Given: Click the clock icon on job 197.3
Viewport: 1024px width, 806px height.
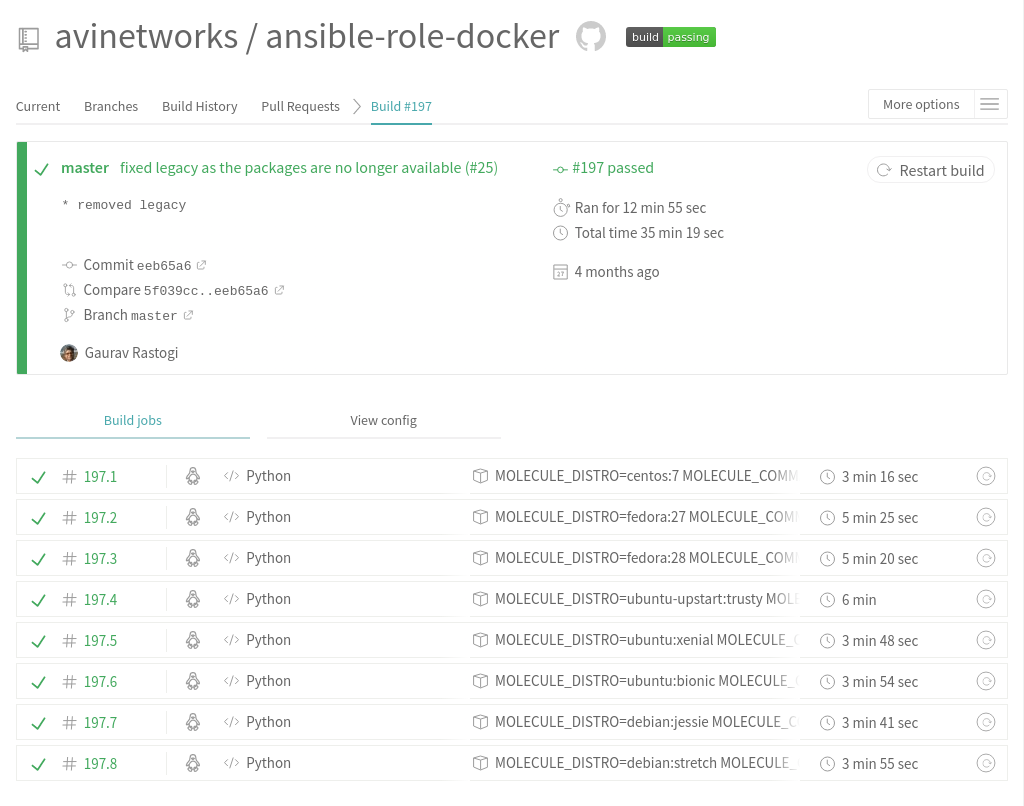Looking at the screenshot, I should tap(827, 559).
